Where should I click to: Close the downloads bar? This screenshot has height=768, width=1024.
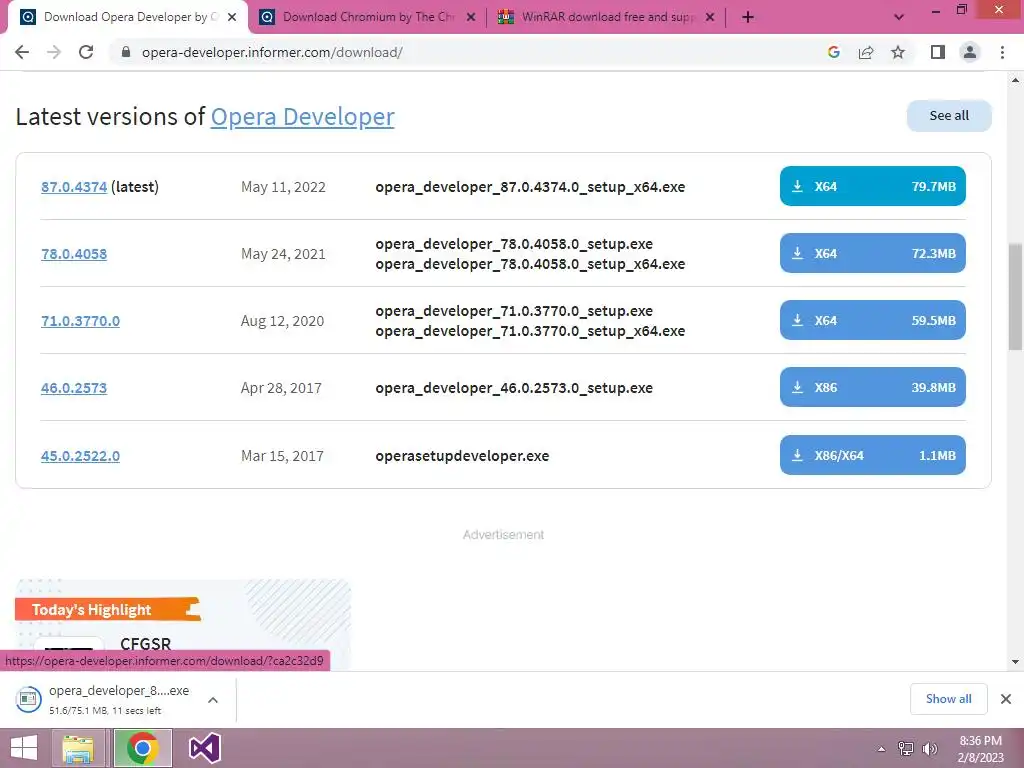pos(1006,699)
